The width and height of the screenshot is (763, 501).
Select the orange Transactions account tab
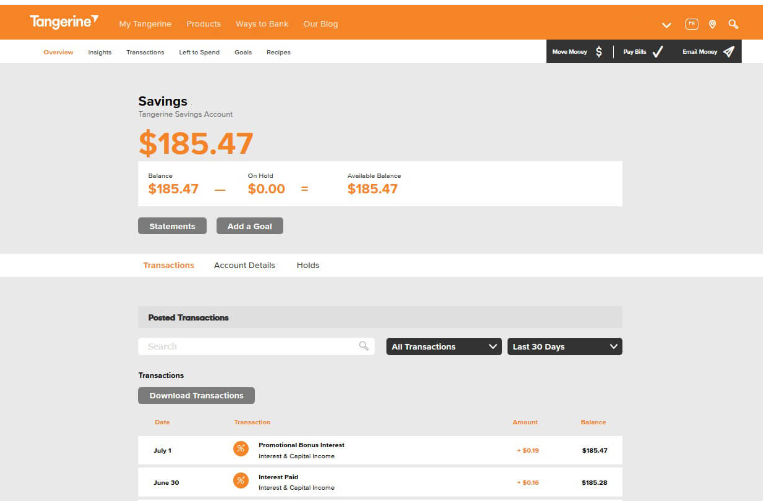point(168,265)
